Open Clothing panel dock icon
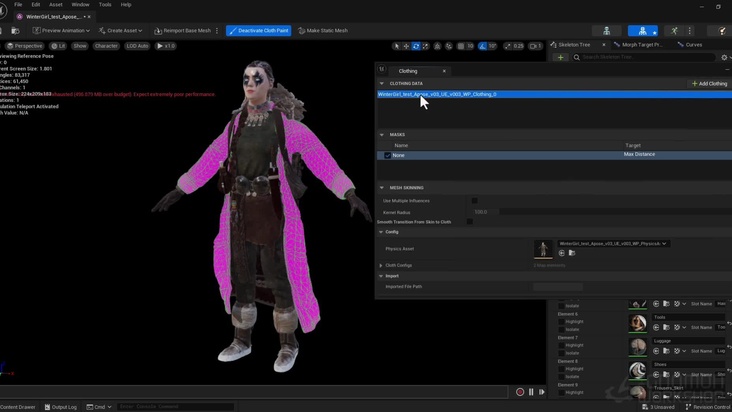 [x=382, y=69]
